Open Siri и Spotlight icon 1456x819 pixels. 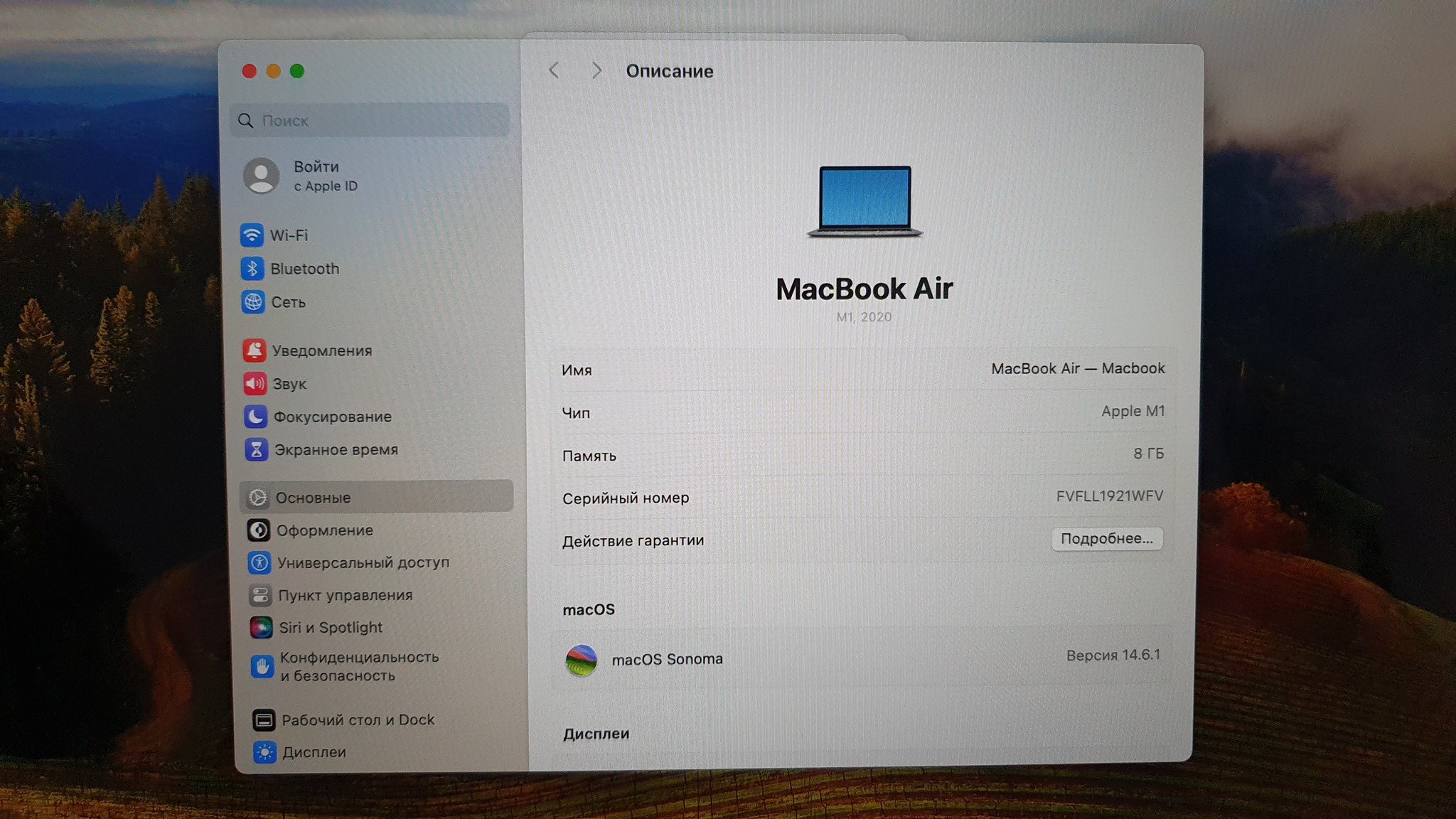[261, 627]
